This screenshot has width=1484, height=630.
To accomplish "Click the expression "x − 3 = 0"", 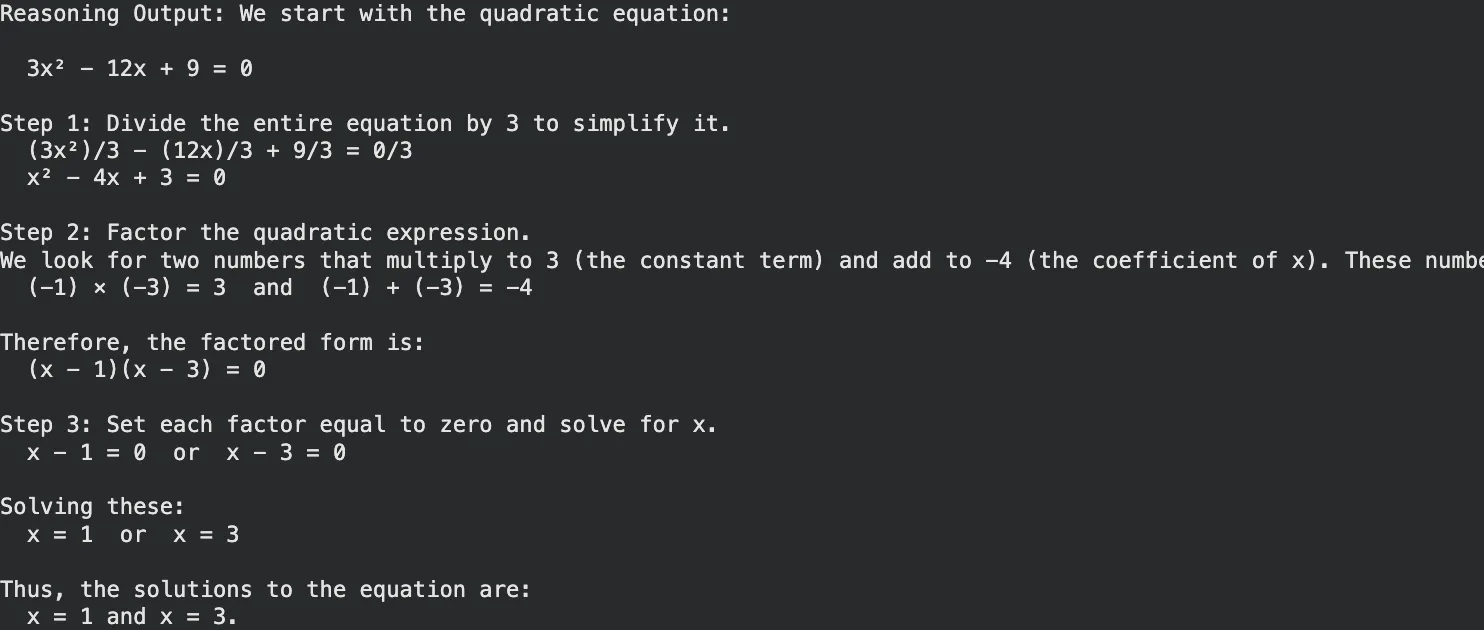I will (286, 453).
